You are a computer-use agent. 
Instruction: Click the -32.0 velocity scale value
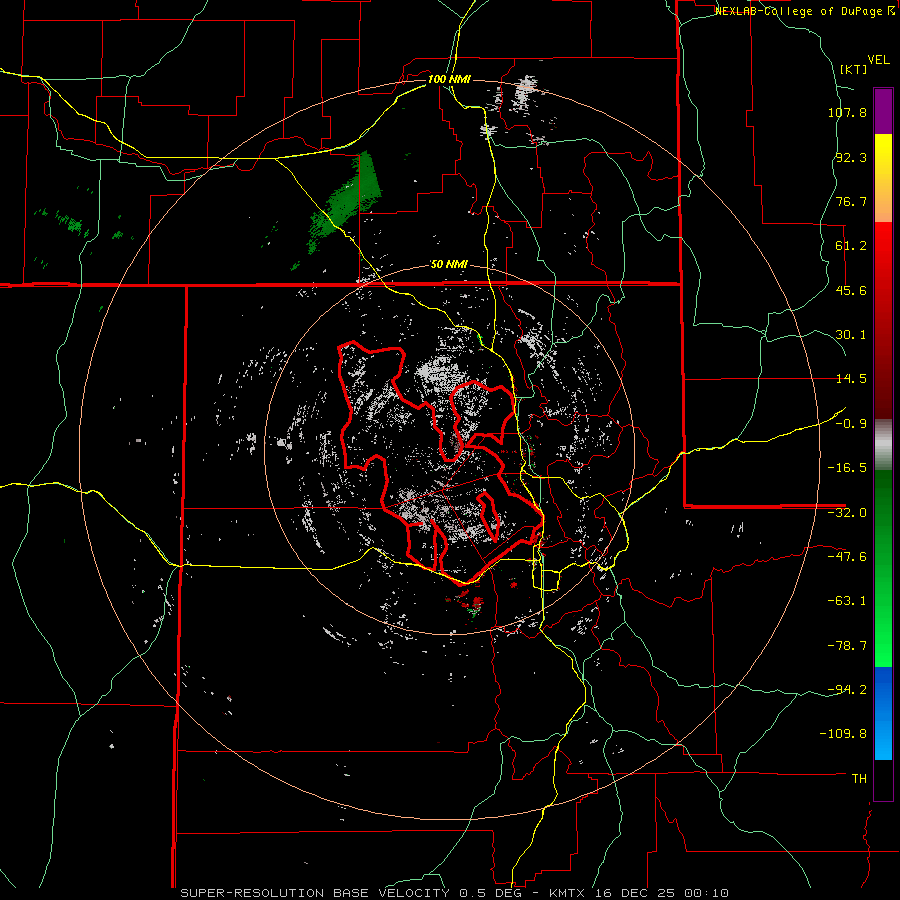(847, 513)
